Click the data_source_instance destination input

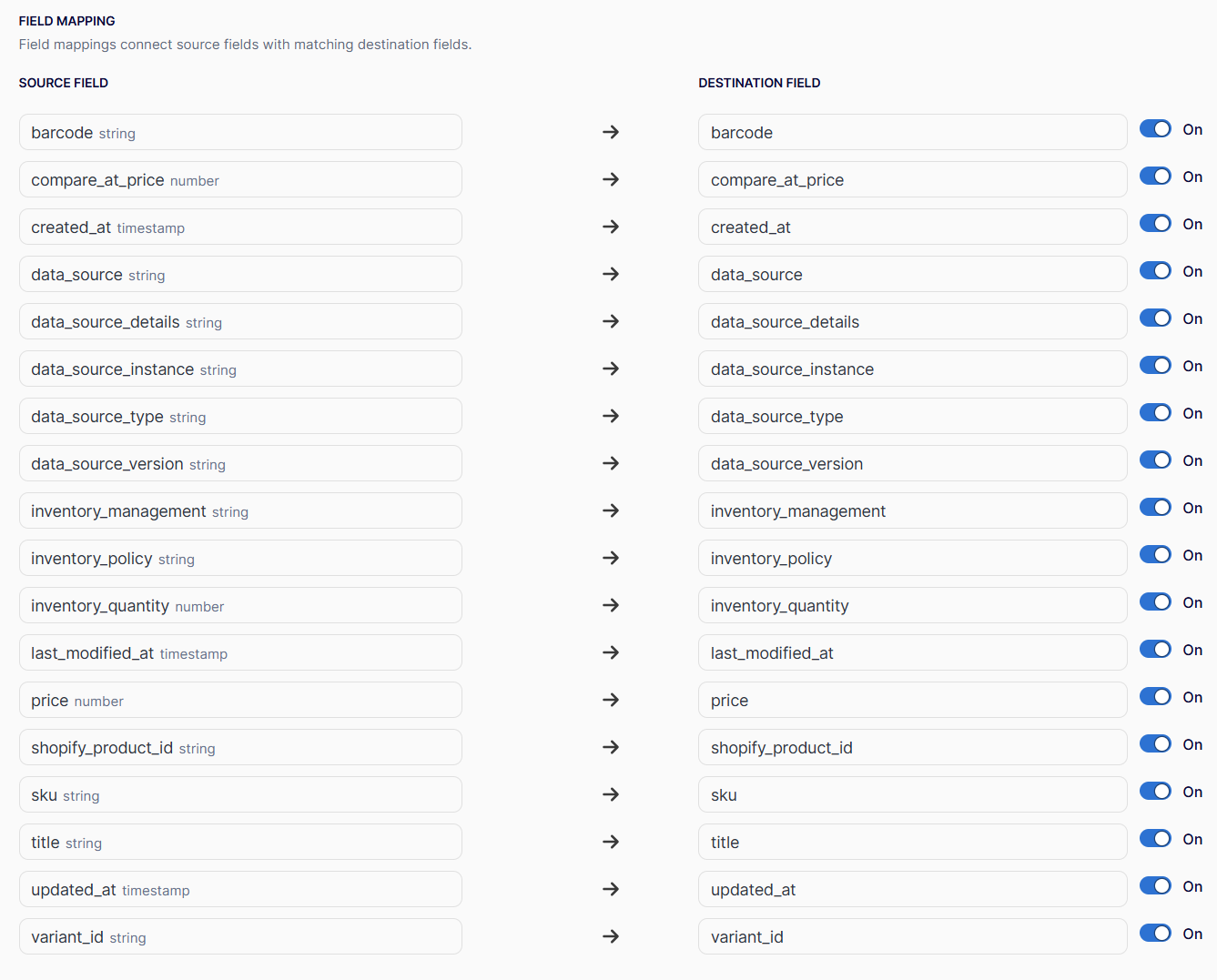pos(913,369)
